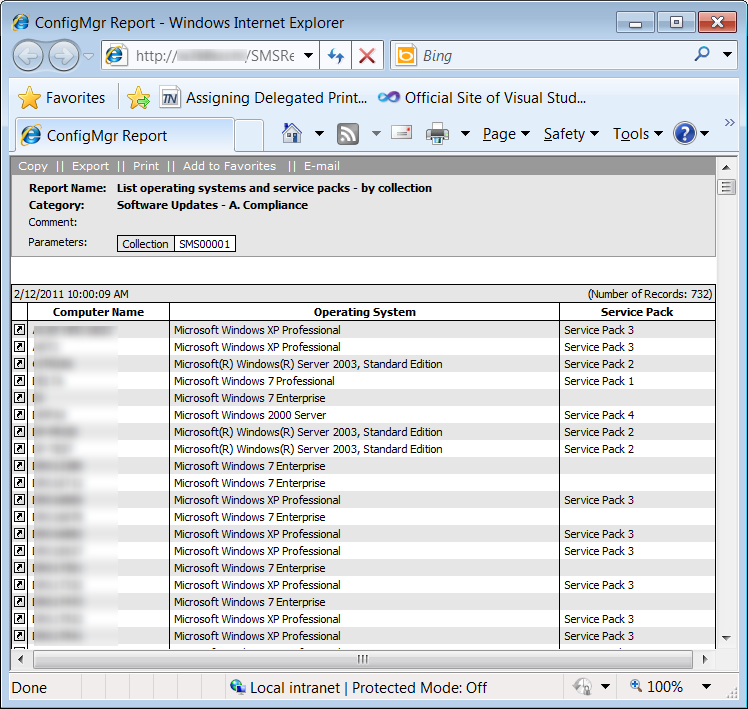Click Local intranet security zone status
The height and width of the screenshot is (709, 748).
tap(359, 688)
